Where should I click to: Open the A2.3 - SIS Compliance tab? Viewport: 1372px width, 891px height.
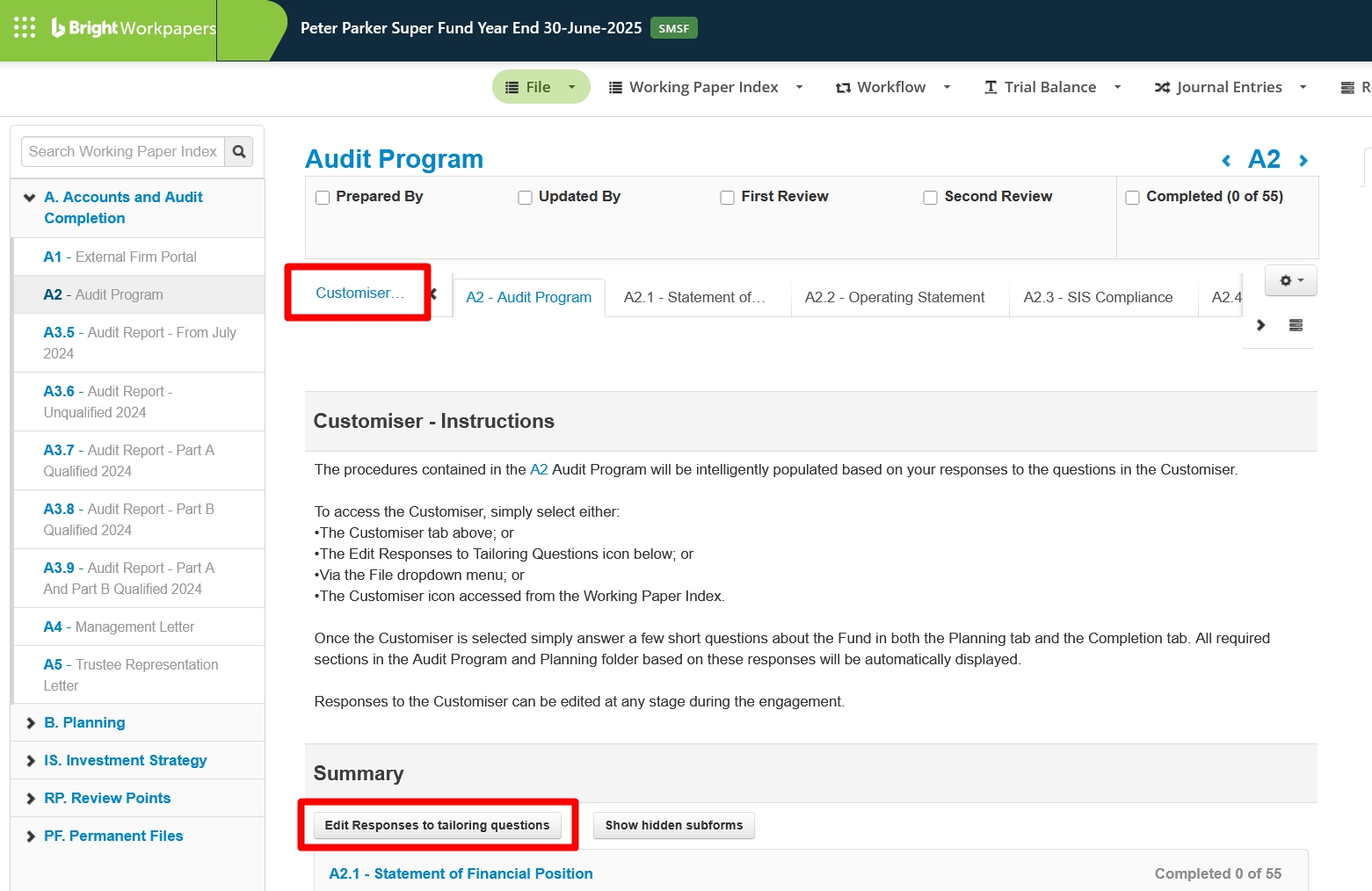pos(1098,297)
